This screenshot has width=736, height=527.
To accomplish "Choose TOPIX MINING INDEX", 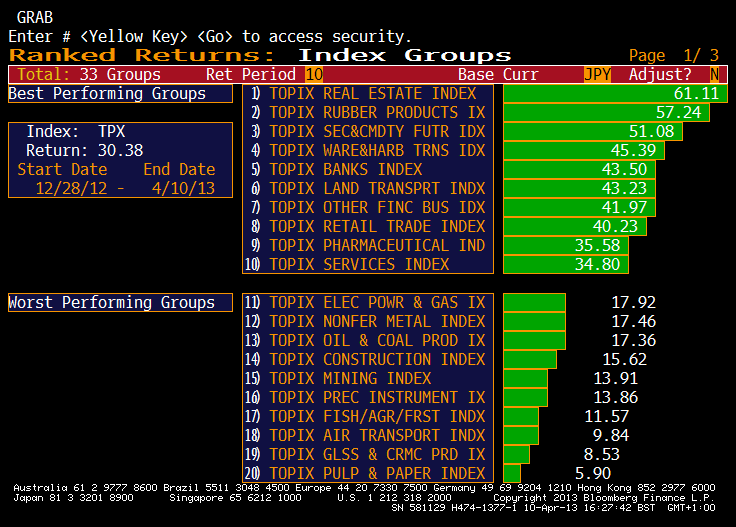I will [368, 379].
